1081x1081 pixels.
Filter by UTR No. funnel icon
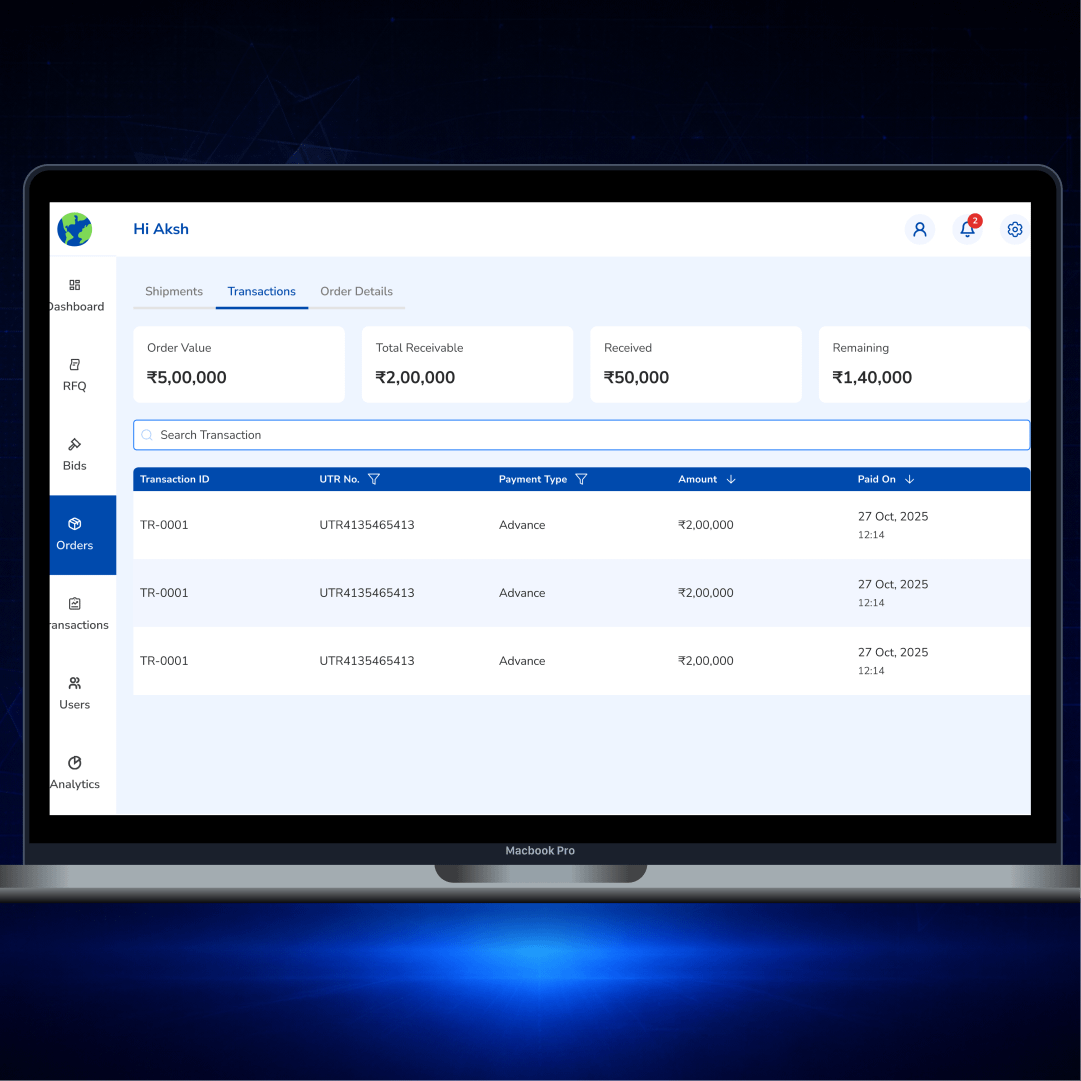[374, 479]
